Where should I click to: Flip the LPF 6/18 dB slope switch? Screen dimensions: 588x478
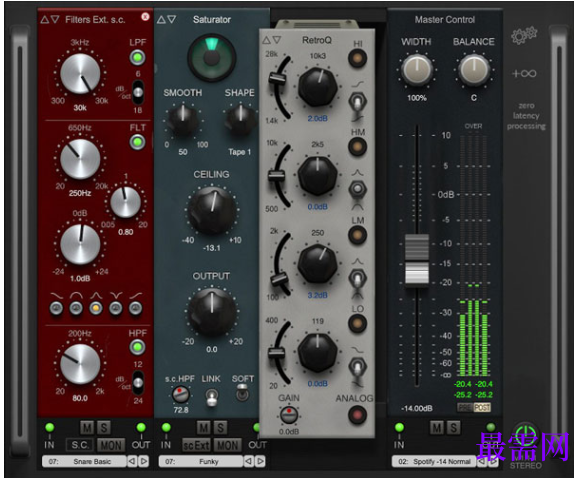[138, 92]
